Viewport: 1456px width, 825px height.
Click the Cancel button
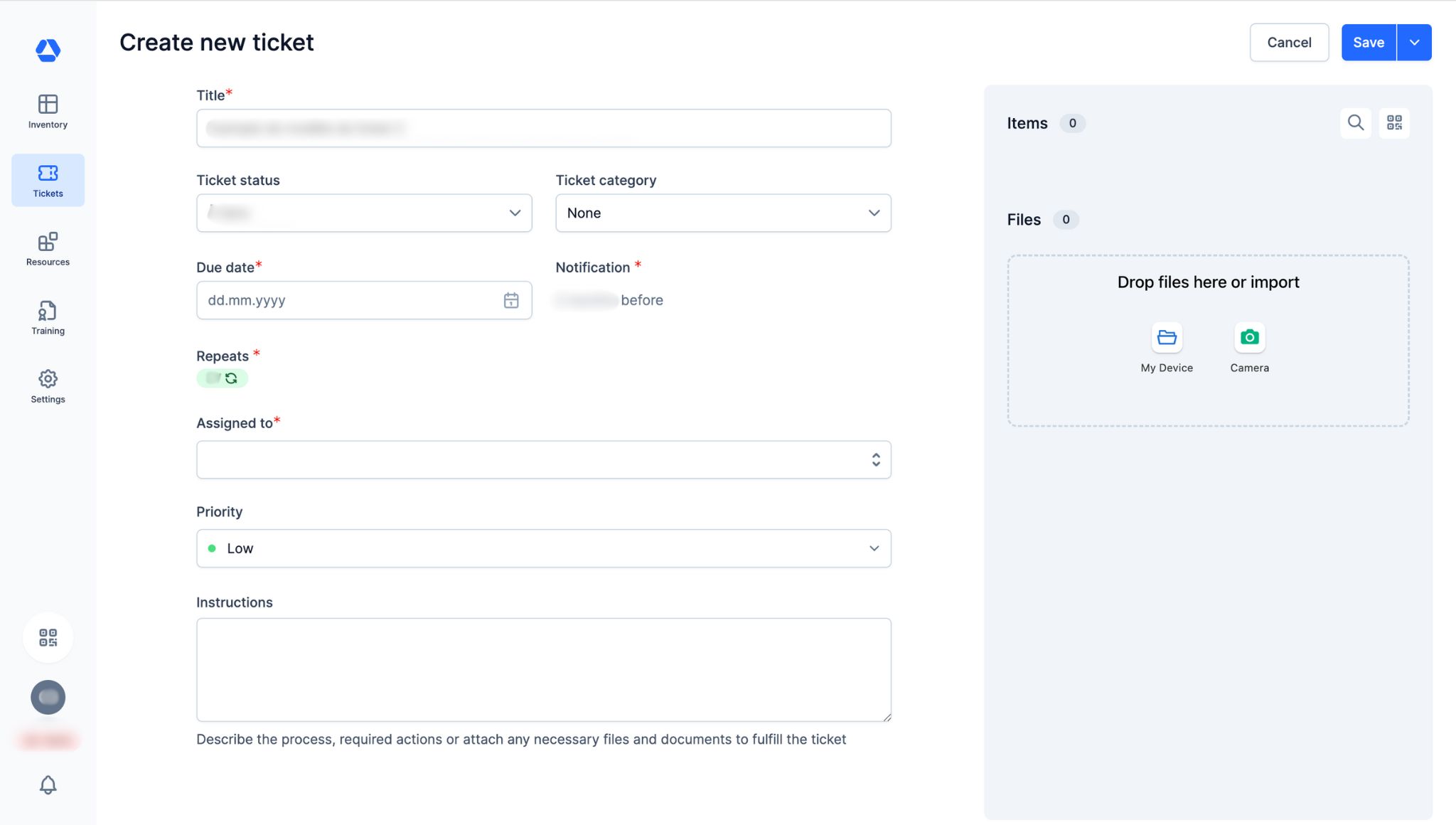(1289, 43)
